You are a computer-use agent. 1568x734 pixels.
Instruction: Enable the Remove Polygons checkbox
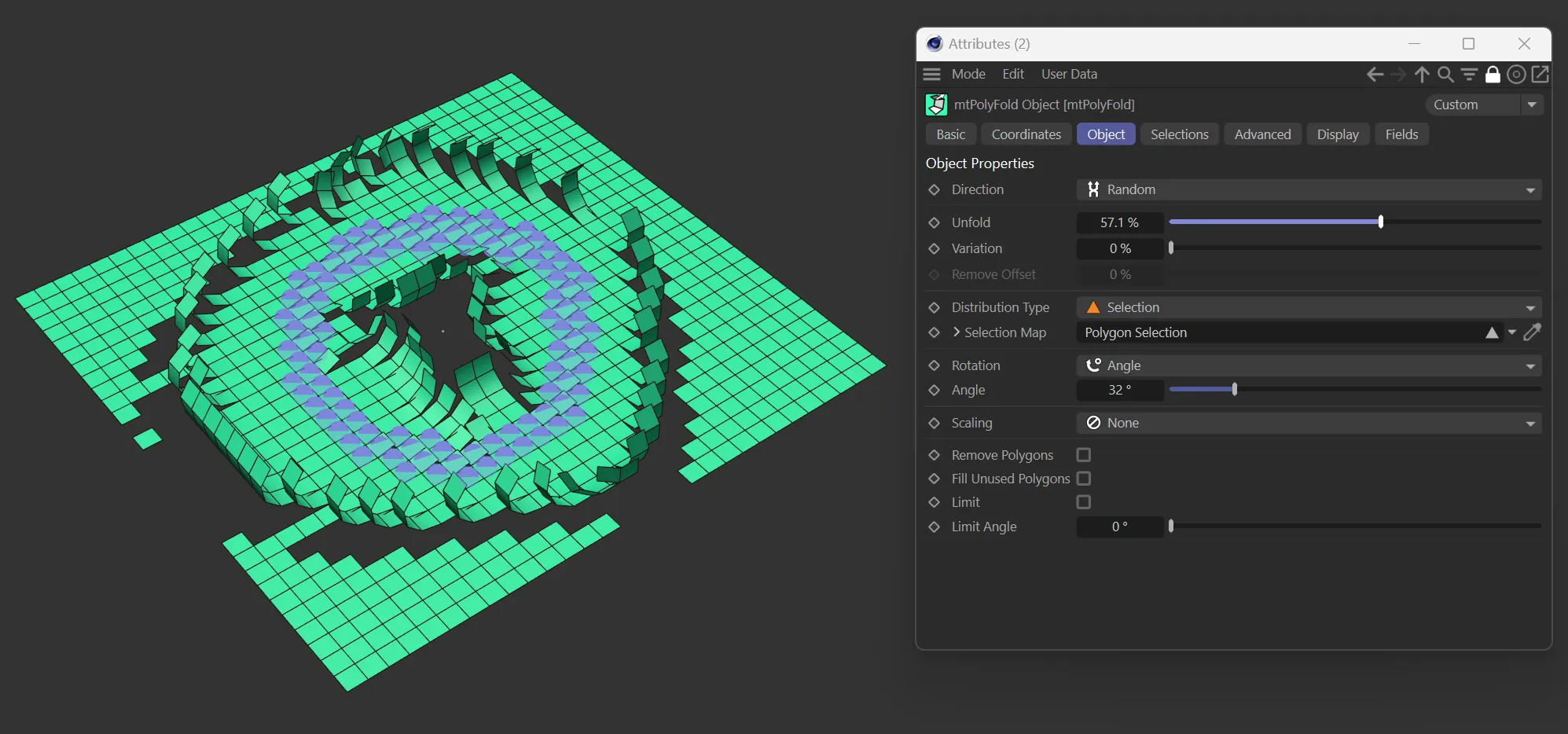[x=1084, y=455]
